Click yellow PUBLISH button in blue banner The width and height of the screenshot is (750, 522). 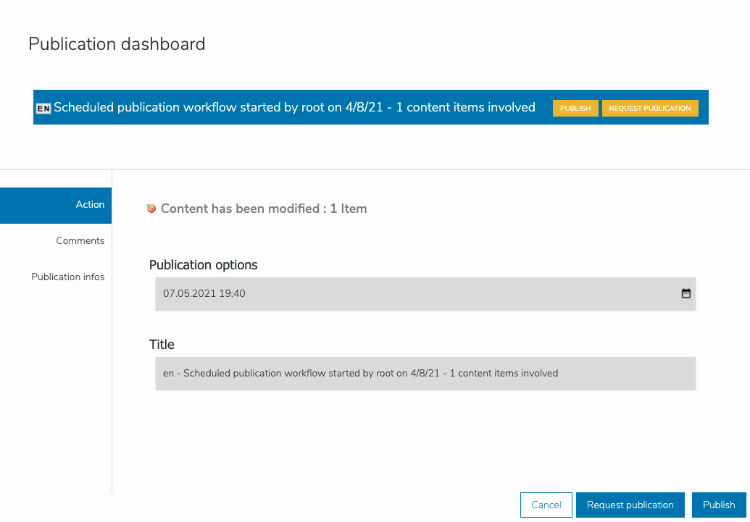[x=575, y=108]
